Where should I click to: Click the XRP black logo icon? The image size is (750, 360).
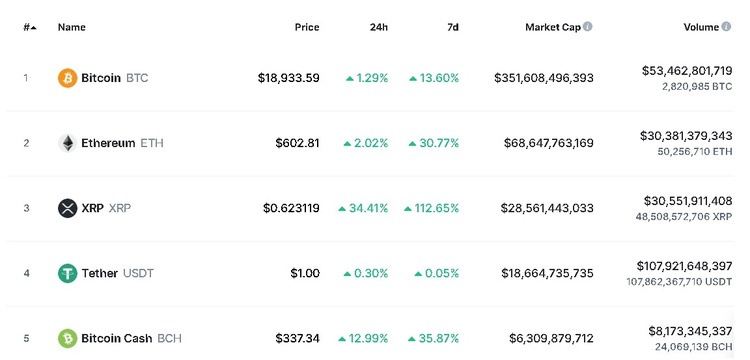coord(67,208)
